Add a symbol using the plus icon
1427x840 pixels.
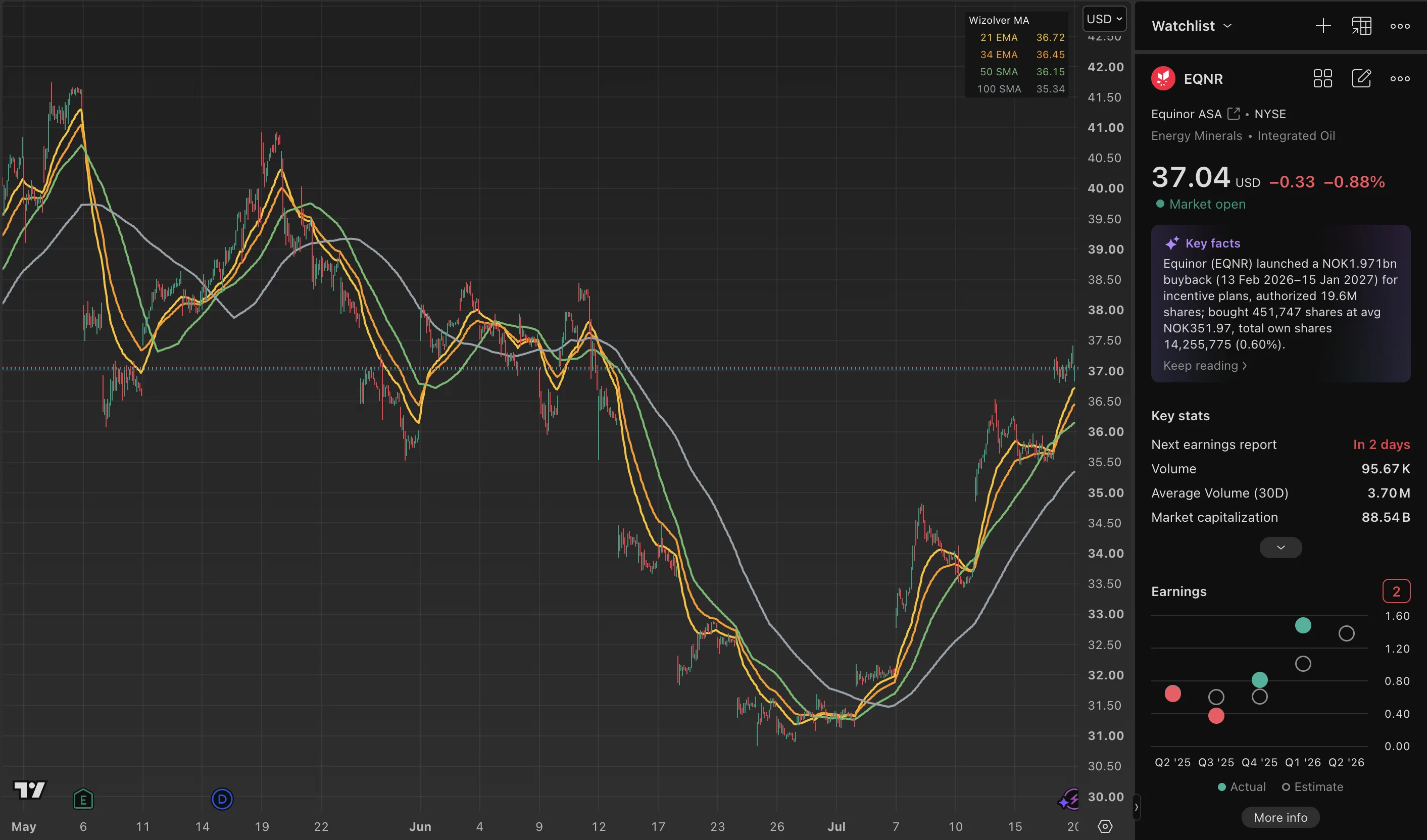(x=1323, y=26)
